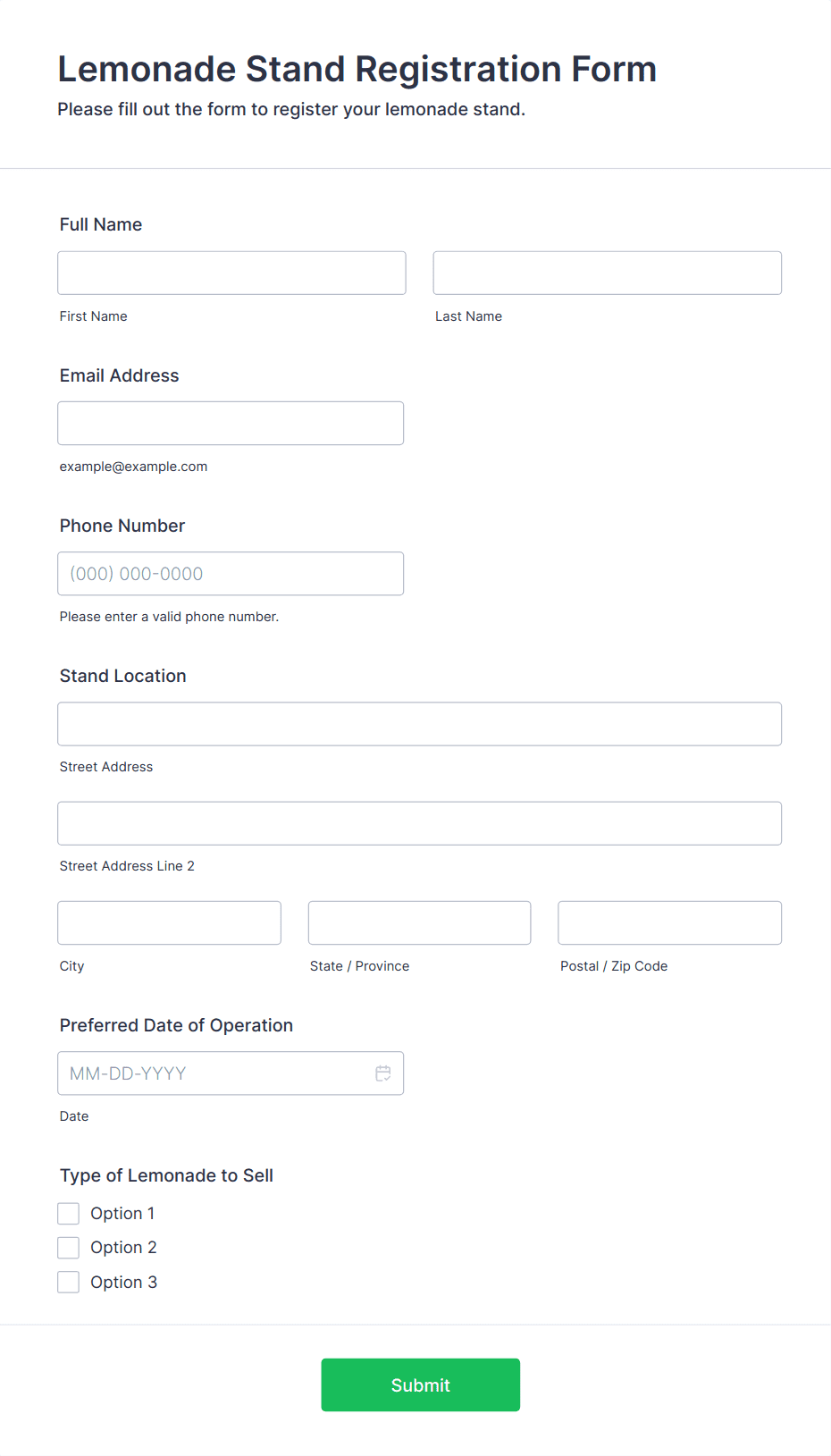
Task: Click Street Address Line 2 field
Action: (419, 823)
